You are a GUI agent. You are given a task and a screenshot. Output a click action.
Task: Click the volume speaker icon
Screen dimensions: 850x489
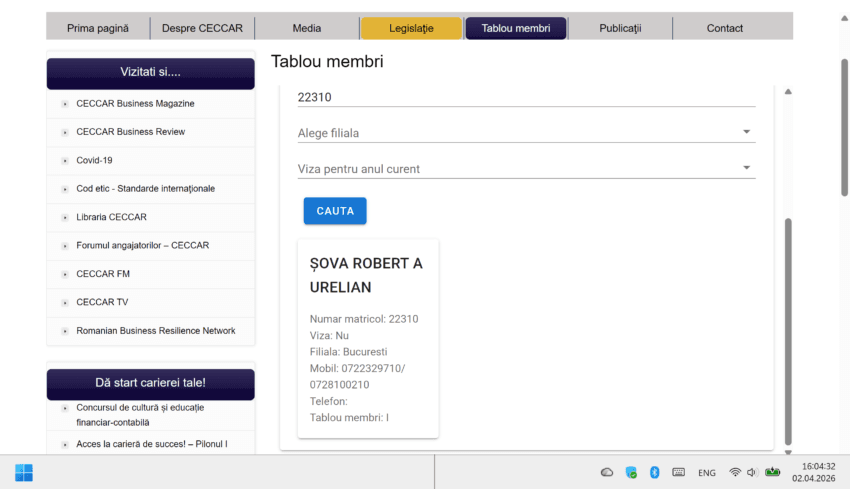(x=752, y=472)
